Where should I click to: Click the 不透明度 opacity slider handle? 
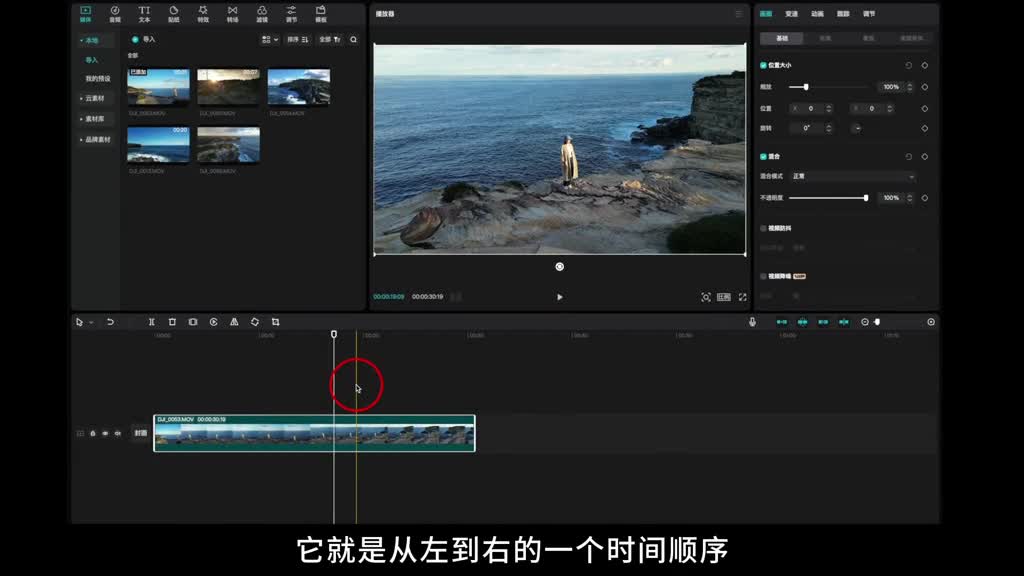click(x=865, y=198)
